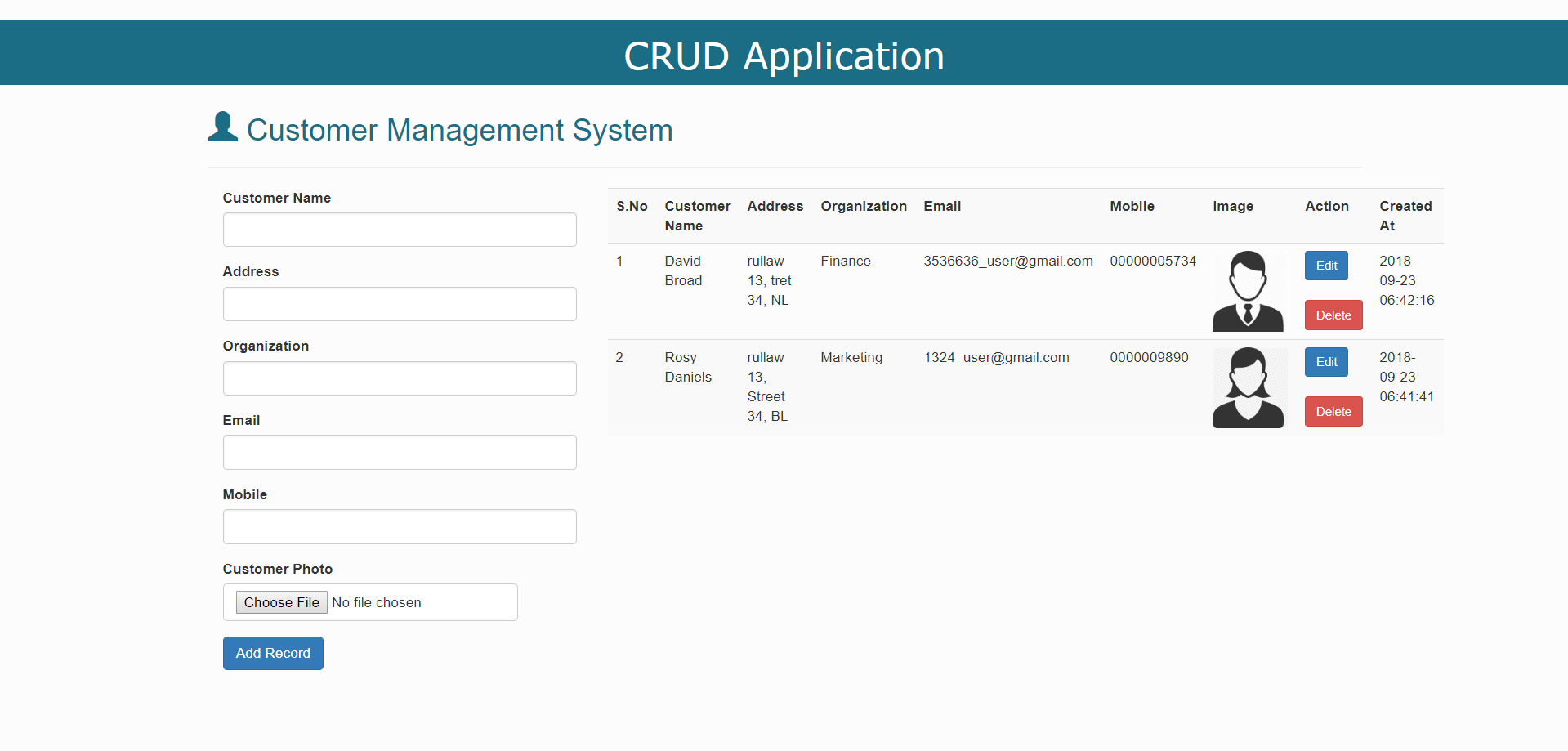The image size is (1568, 751).
Task: Select the email 3536636_user@gmail.com
Action: [x=1008, y=261]
